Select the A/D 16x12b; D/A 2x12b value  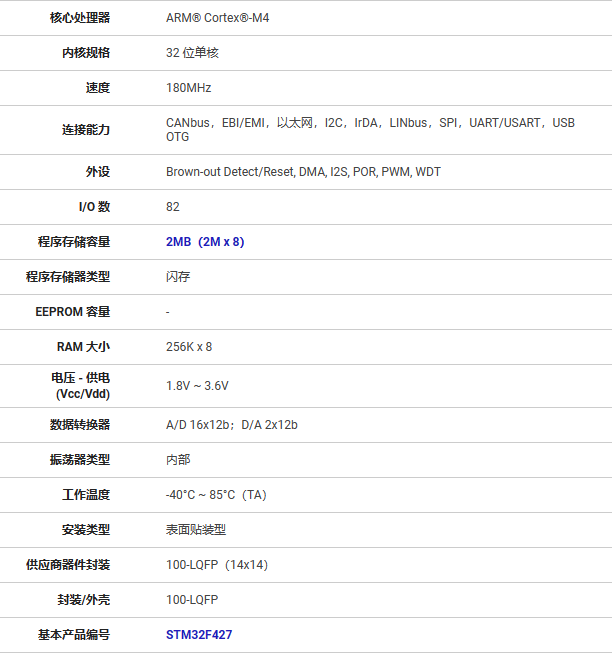(232, 425)
